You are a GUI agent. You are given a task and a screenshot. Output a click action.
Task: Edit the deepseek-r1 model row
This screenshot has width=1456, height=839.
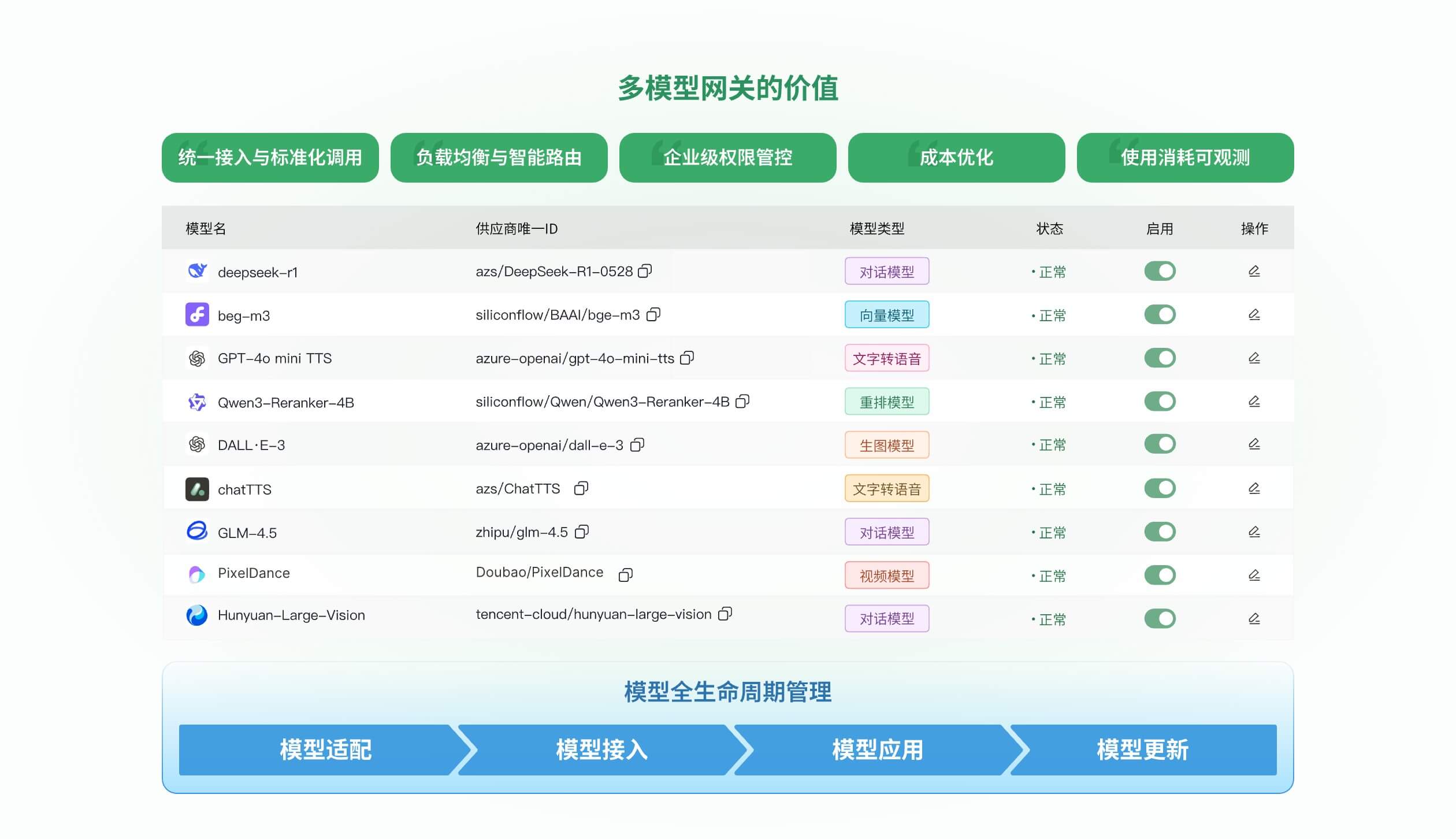pyautogui.click(x=1254, y=271)
